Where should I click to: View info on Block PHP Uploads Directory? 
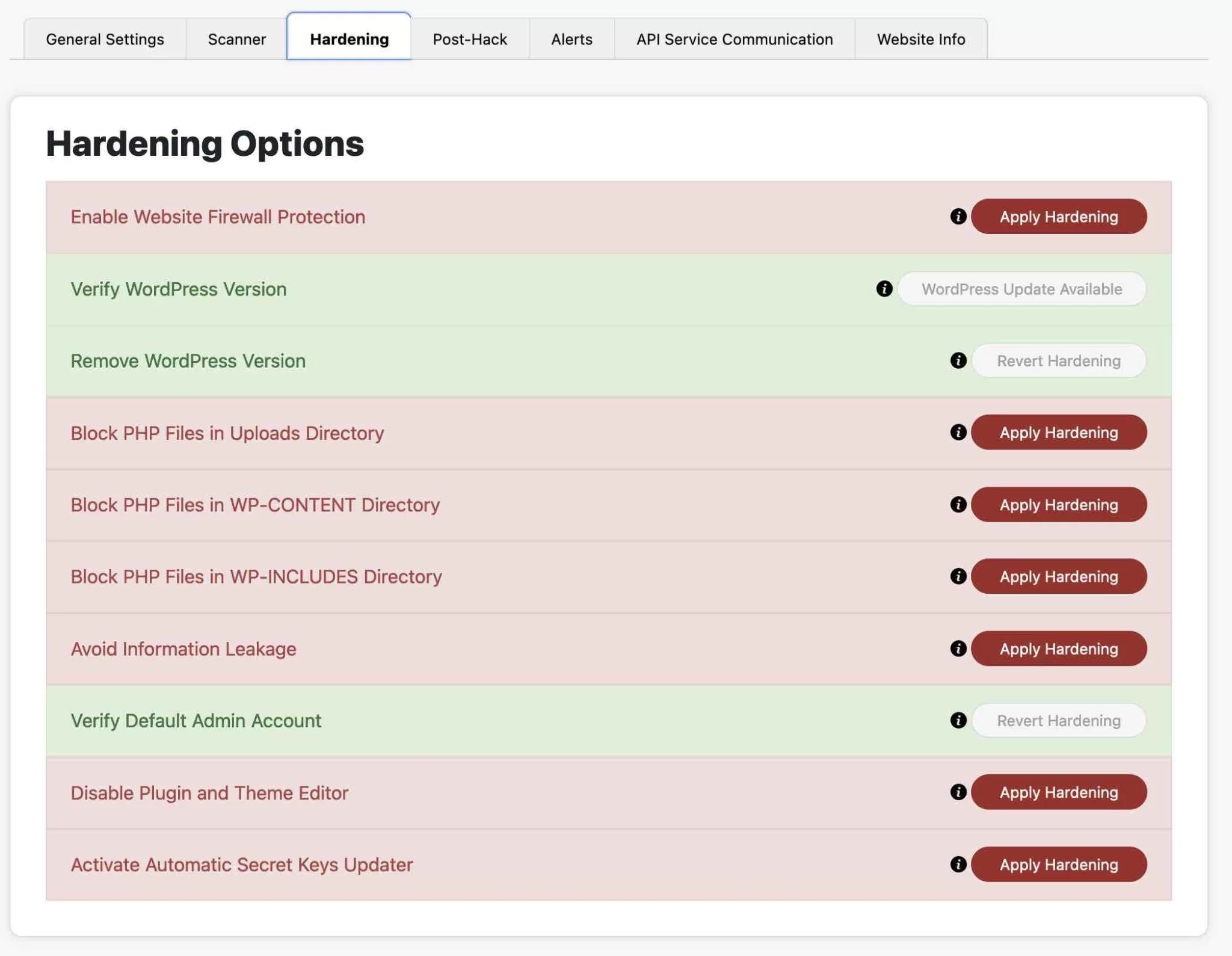[958, 432]
